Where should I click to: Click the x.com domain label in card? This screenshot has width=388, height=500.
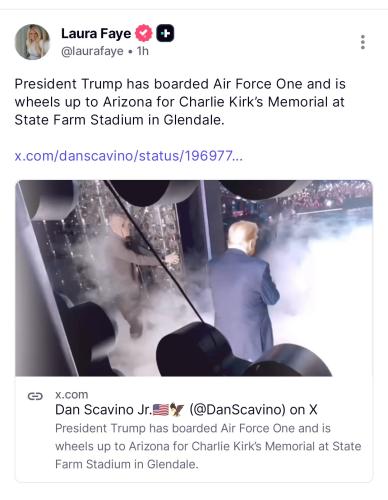[72, 394]
